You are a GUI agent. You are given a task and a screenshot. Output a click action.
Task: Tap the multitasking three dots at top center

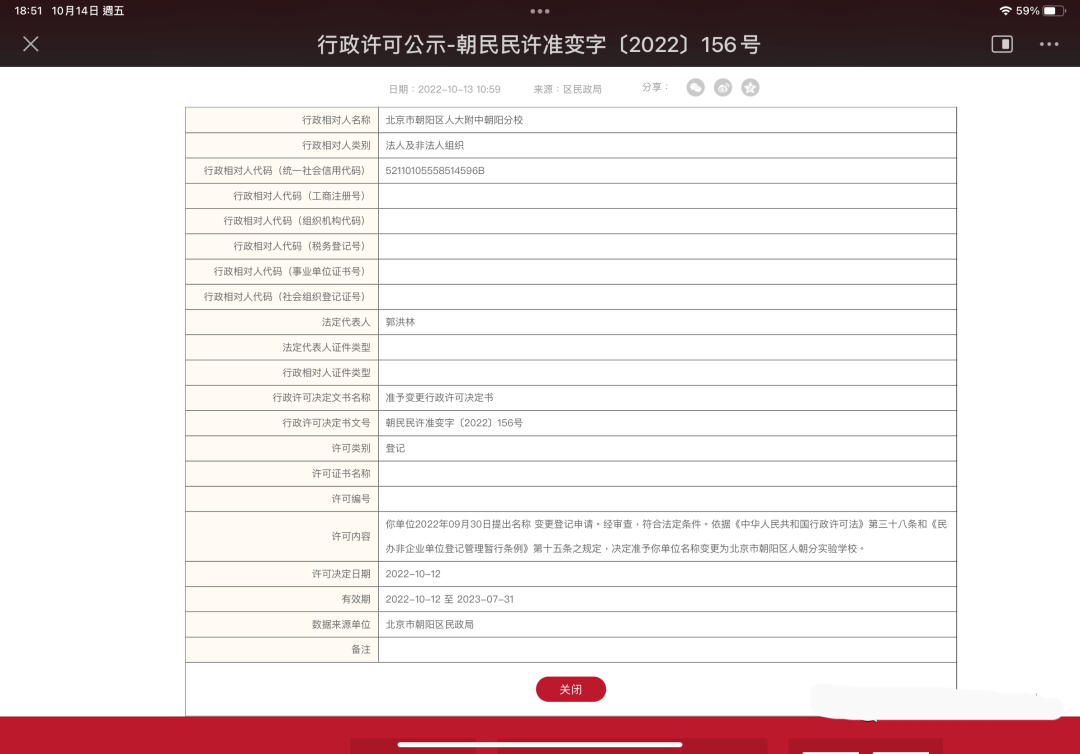pyautogui.click(x=540, y=11)
